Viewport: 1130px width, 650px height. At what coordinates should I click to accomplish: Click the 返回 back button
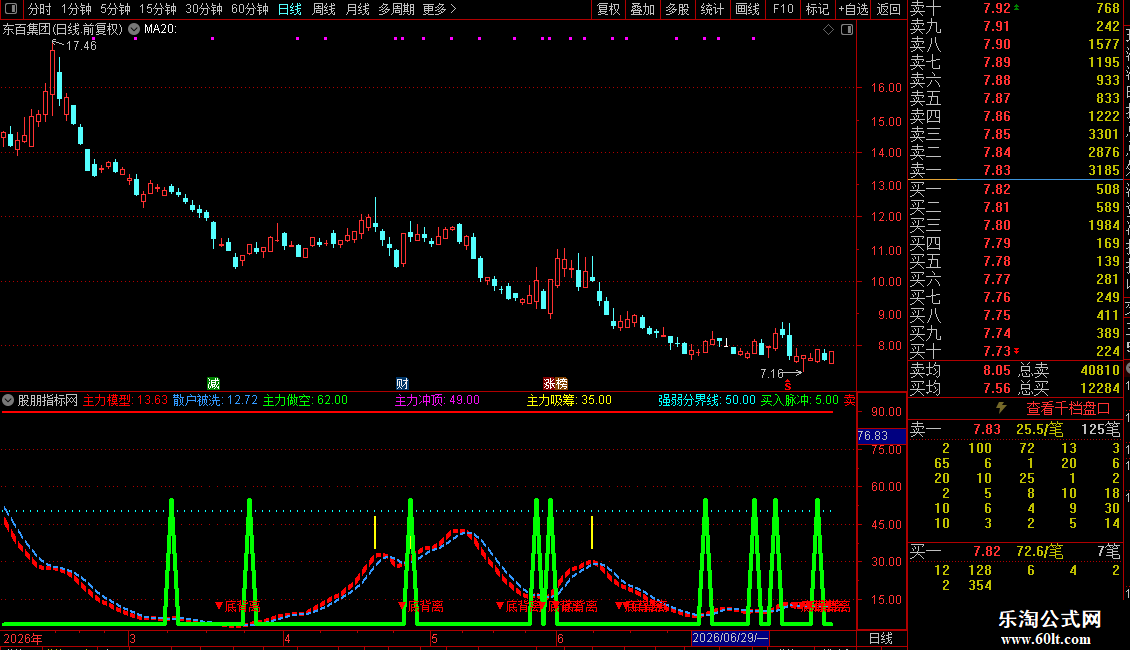point(889,9)
